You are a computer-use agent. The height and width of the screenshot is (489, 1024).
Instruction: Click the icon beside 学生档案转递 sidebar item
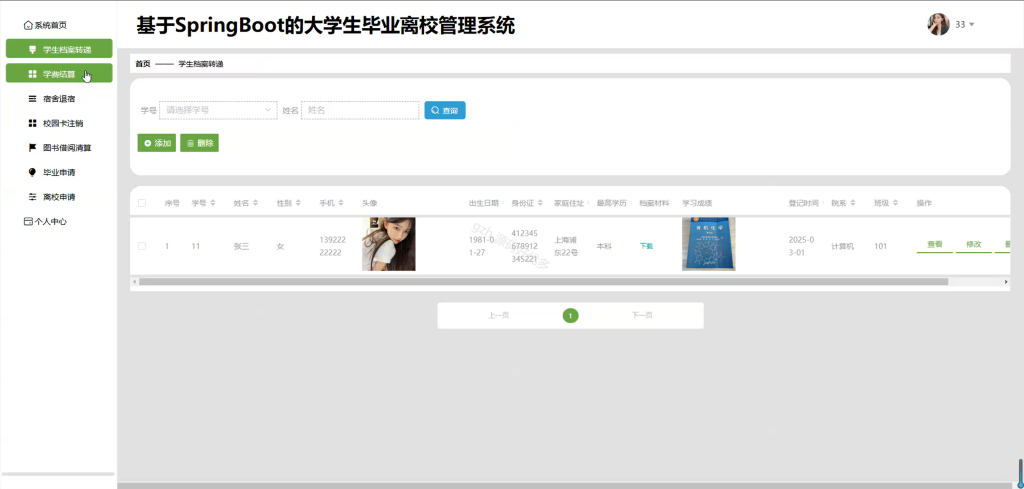[32, 49]
